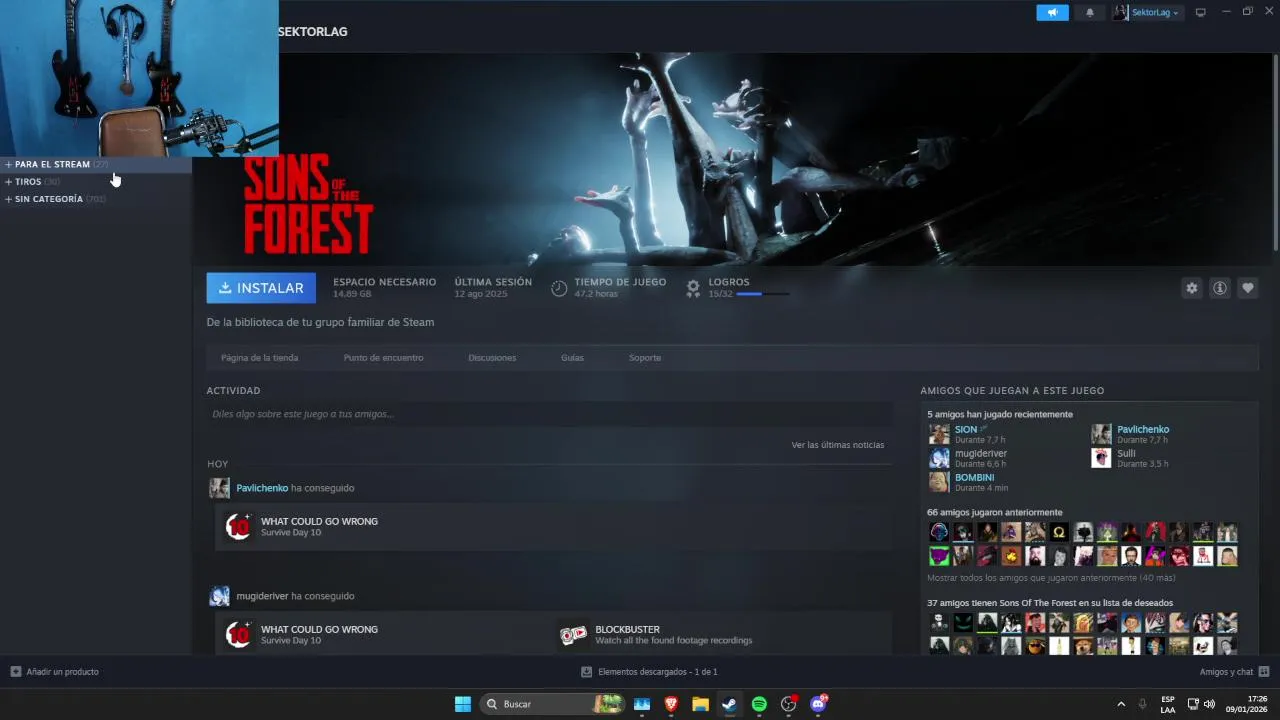Screen dimensions: 1280x720
Task: Click Ver las últimas noticias link
Action: point(838,445)
